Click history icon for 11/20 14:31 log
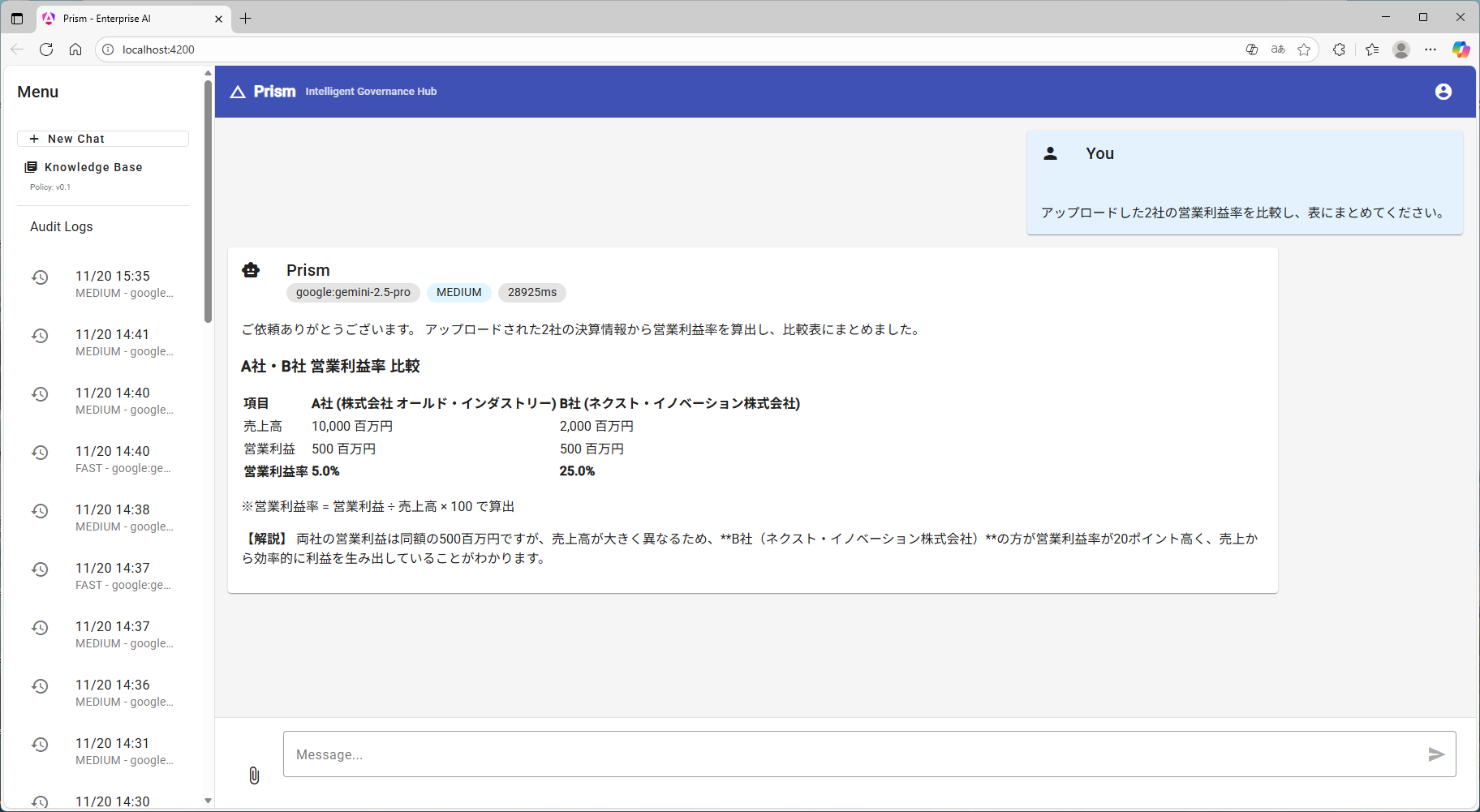This screenshot has width=1480, height=812. (40, 745)
